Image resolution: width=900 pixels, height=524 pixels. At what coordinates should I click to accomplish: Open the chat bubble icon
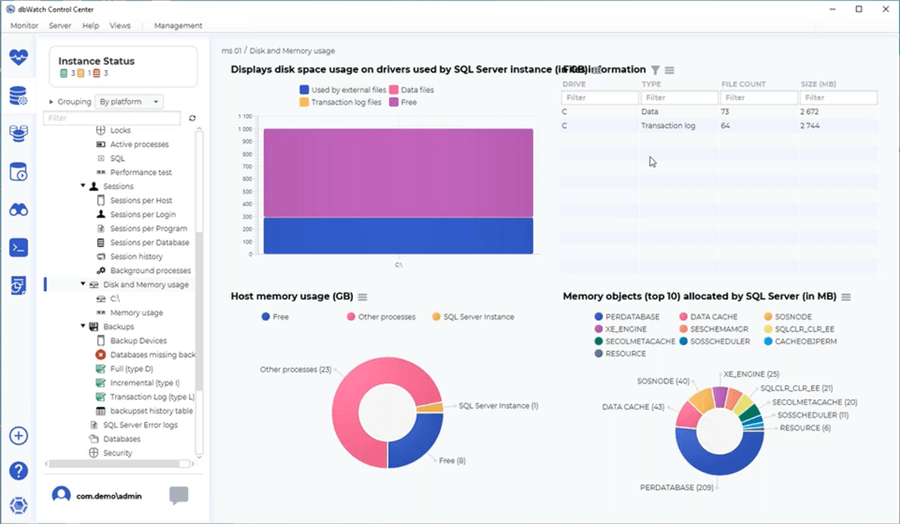[x=179, y=495]
